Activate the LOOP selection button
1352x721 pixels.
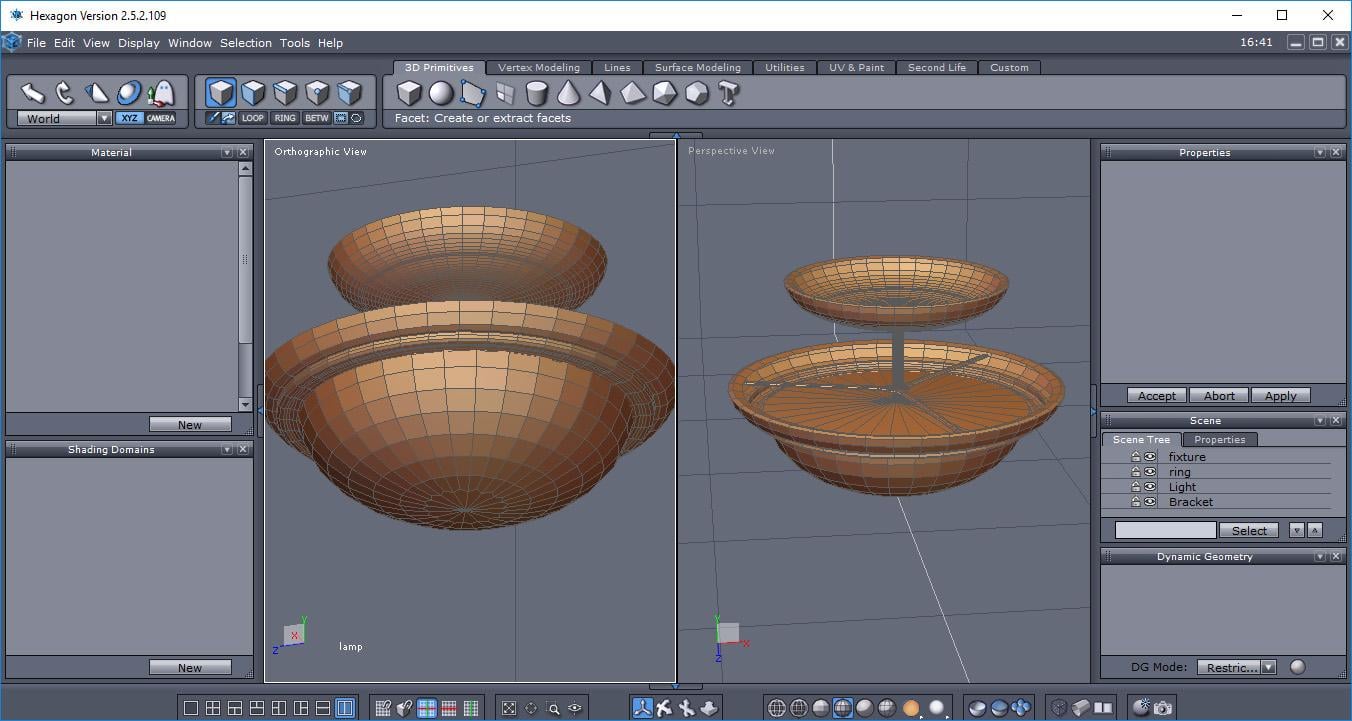[x=253, y=118]
